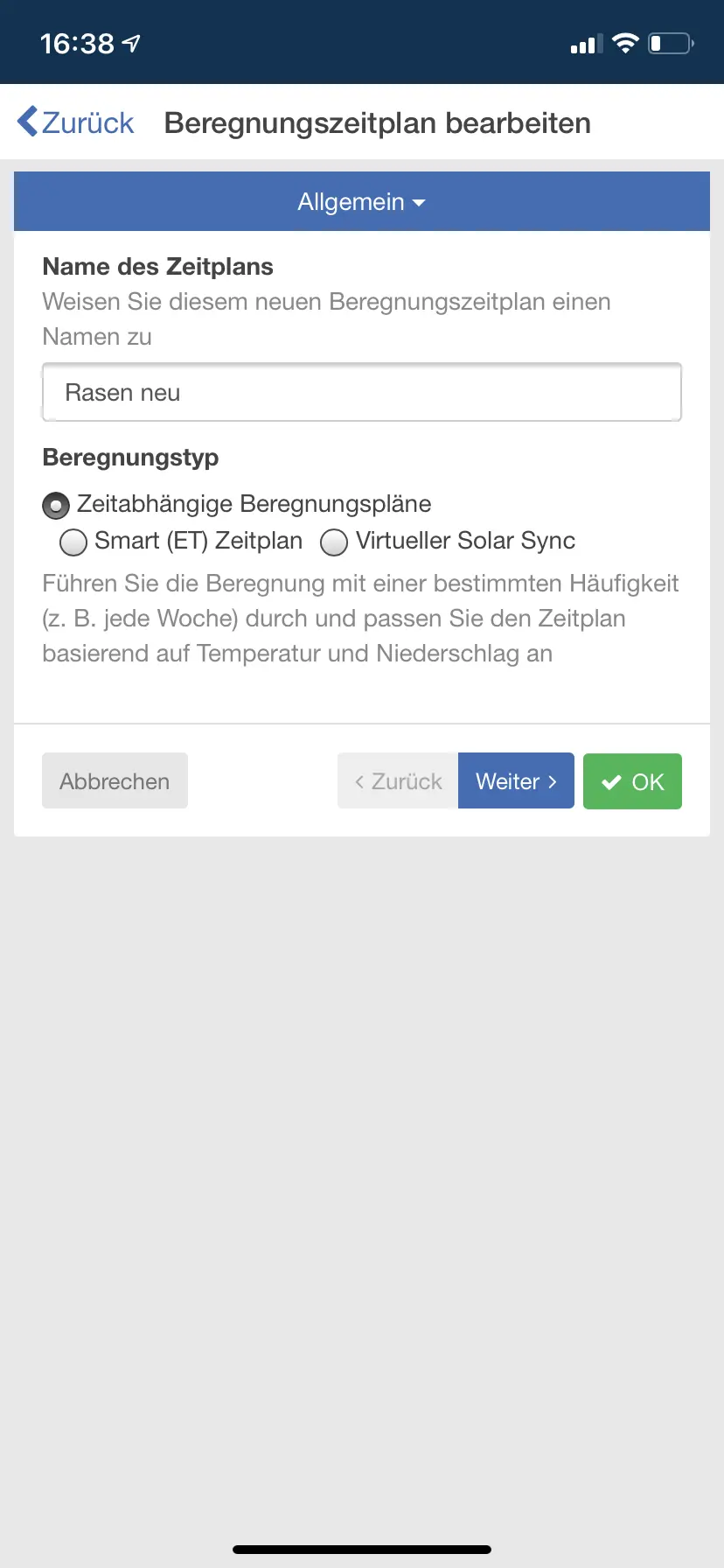724x1568 pixels.
Task: Click the Rasen neu name input field
Action: (362, 392)
